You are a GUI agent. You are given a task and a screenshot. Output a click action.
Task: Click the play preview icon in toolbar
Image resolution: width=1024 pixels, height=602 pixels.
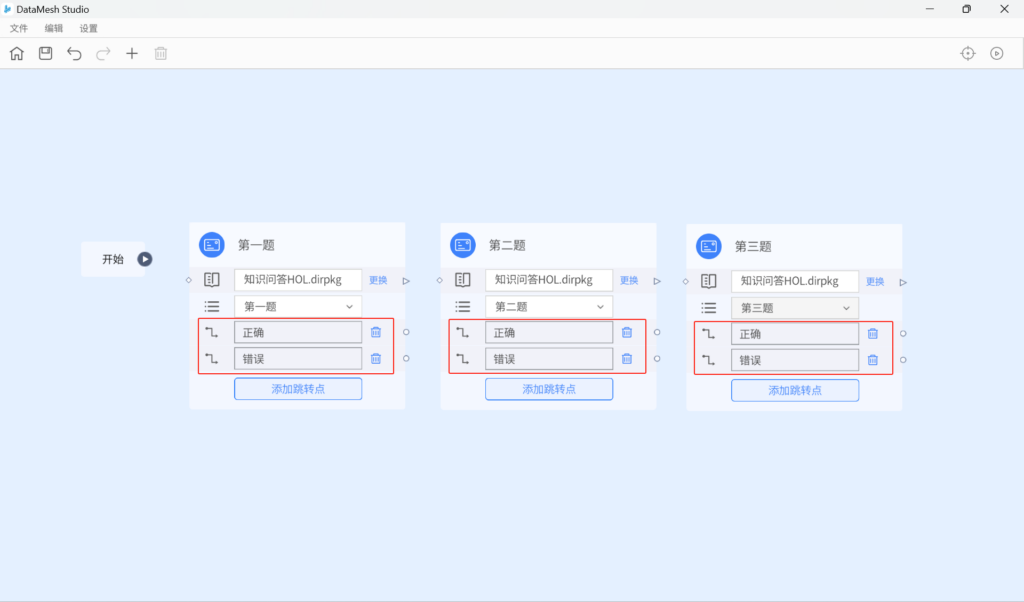[996, 54]
